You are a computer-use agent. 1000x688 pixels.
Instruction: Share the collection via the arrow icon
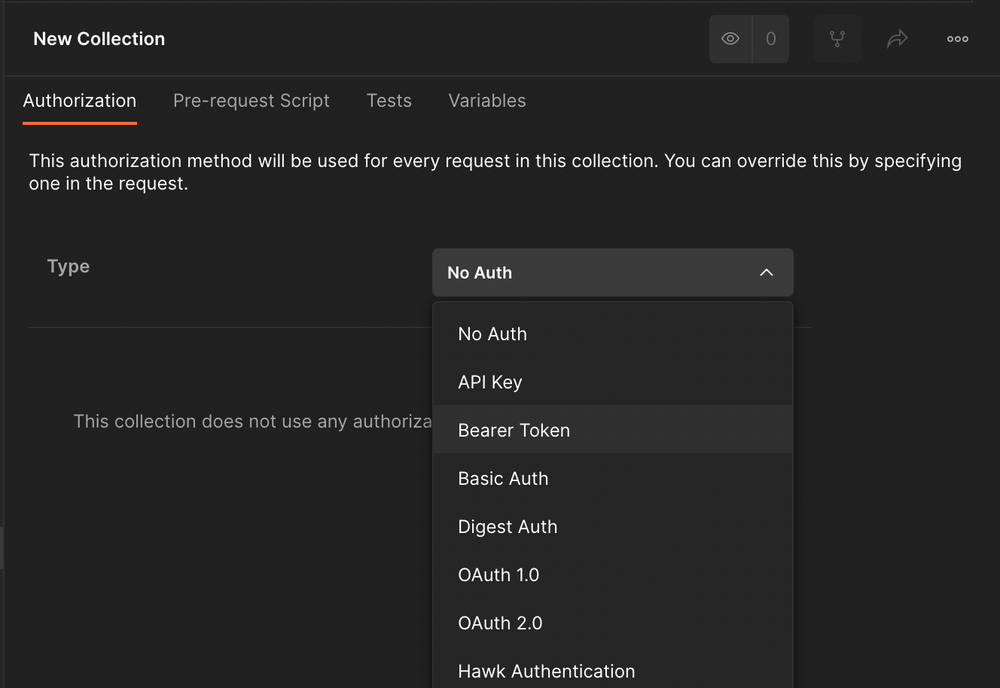click(x=897, y=38)
